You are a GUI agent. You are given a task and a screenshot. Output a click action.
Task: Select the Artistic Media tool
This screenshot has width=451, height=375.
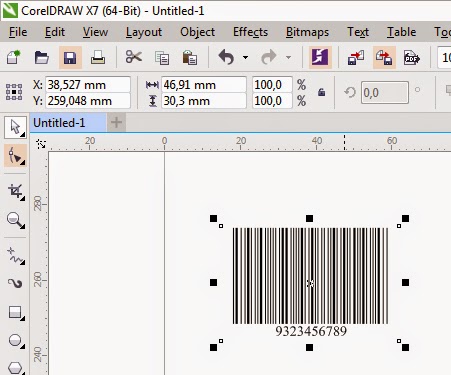point(15,284)
